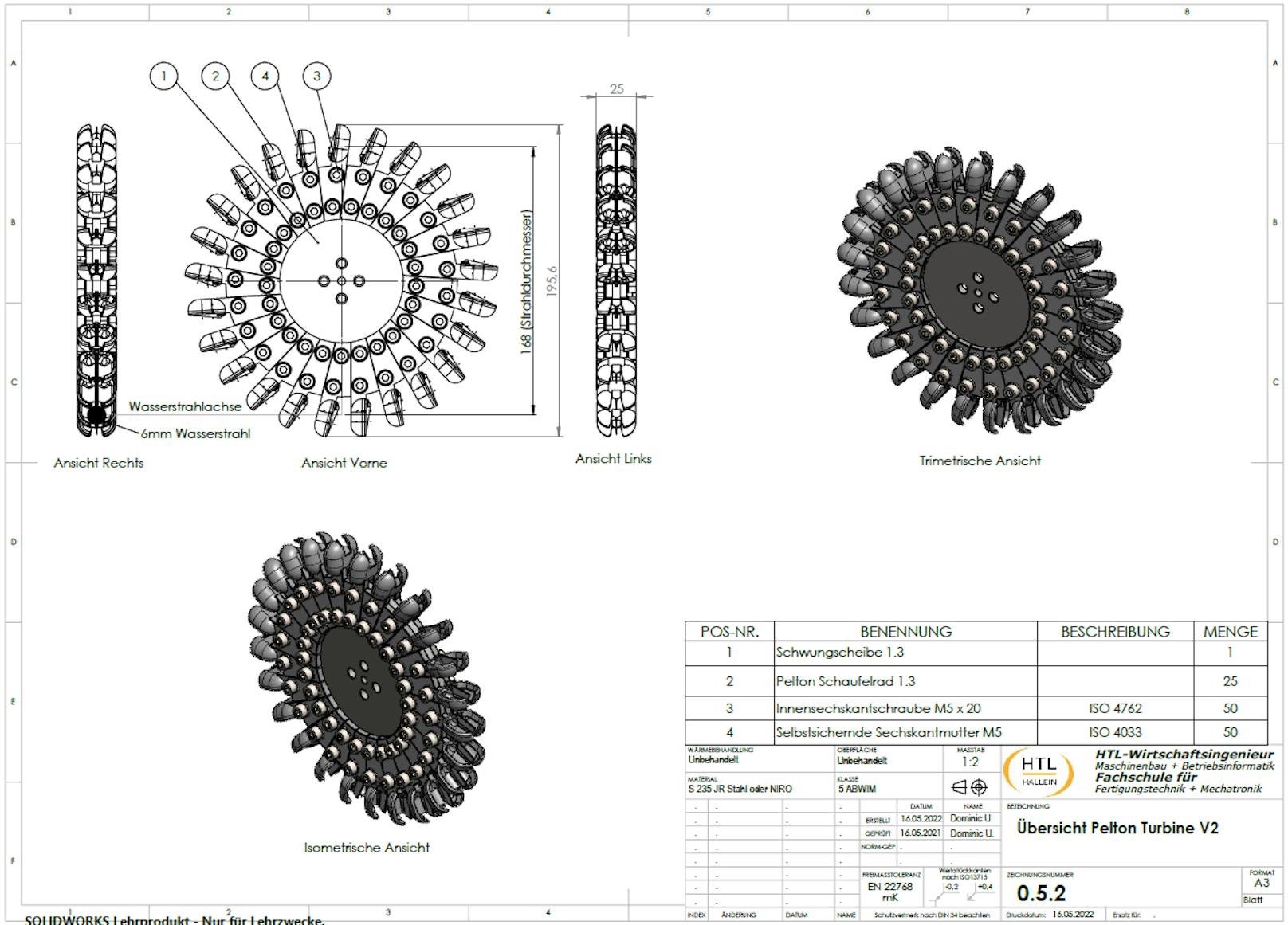Image resolution: width=1288 pixels, height=925 pixels.
Task: Click balloon number 4 callout
Action: 265,76
